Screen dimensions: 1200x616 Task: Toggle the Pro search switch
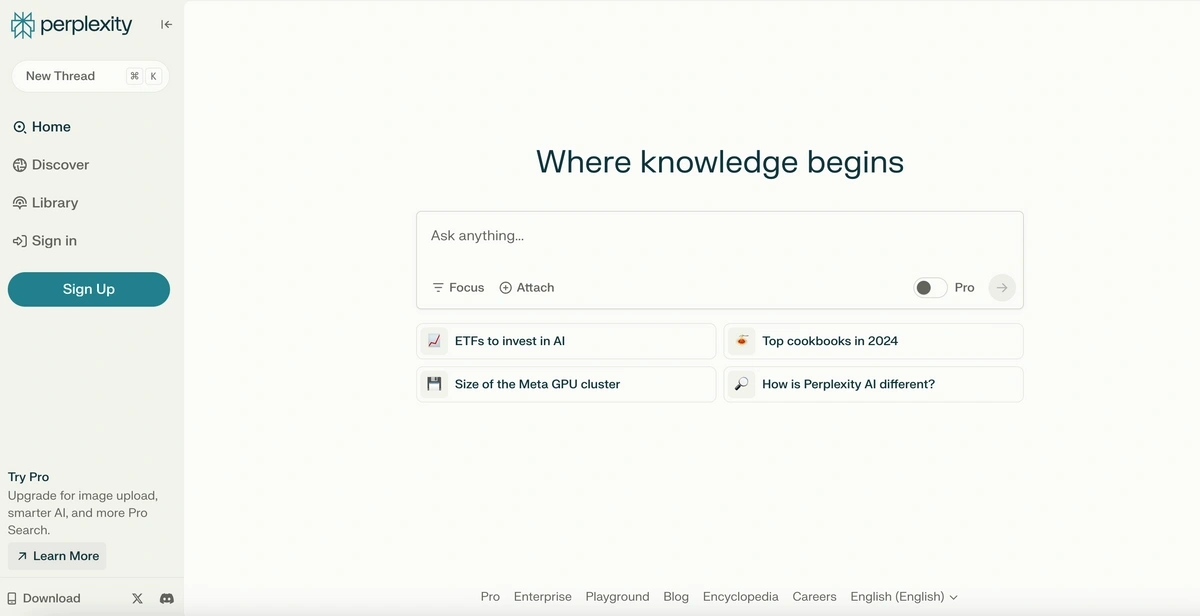(930, 288)
